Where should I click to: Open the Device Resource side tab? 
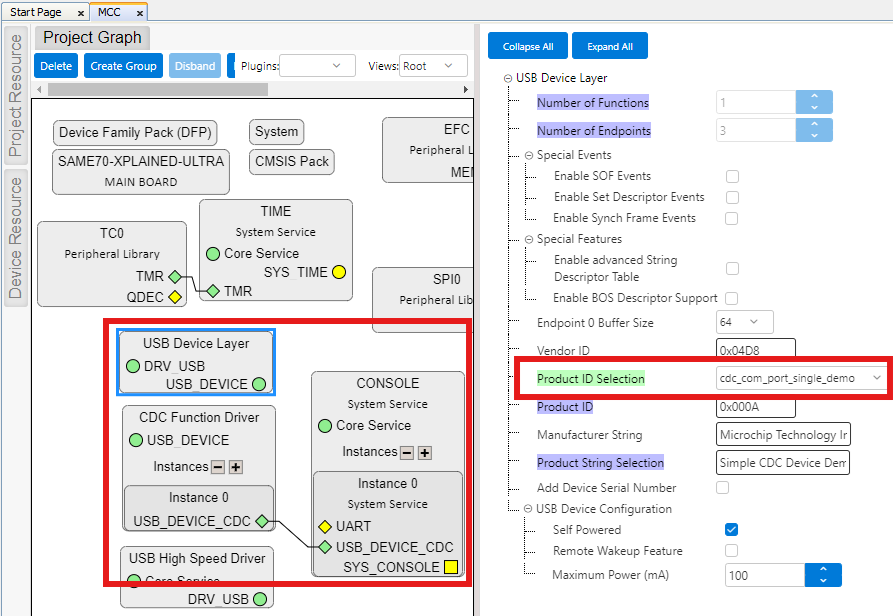tap(16, 238)
